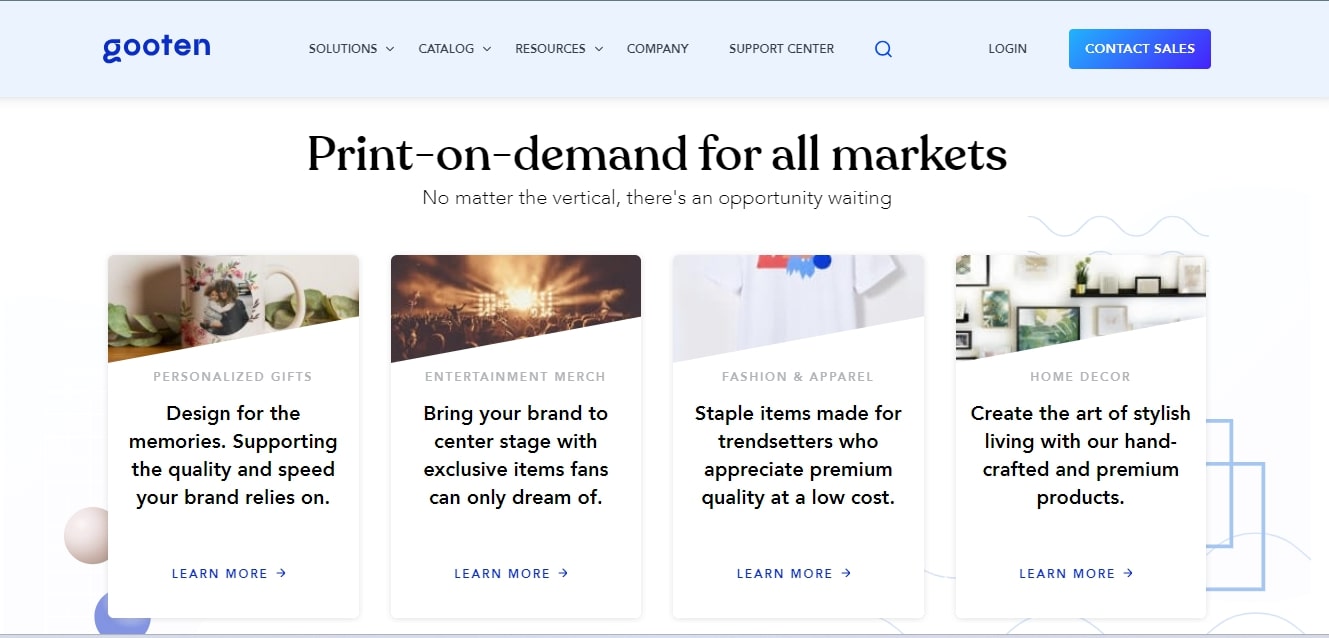Click the Contact Sales button
This screenshot has height=638, width=1329.
[x=1139, y=49]
